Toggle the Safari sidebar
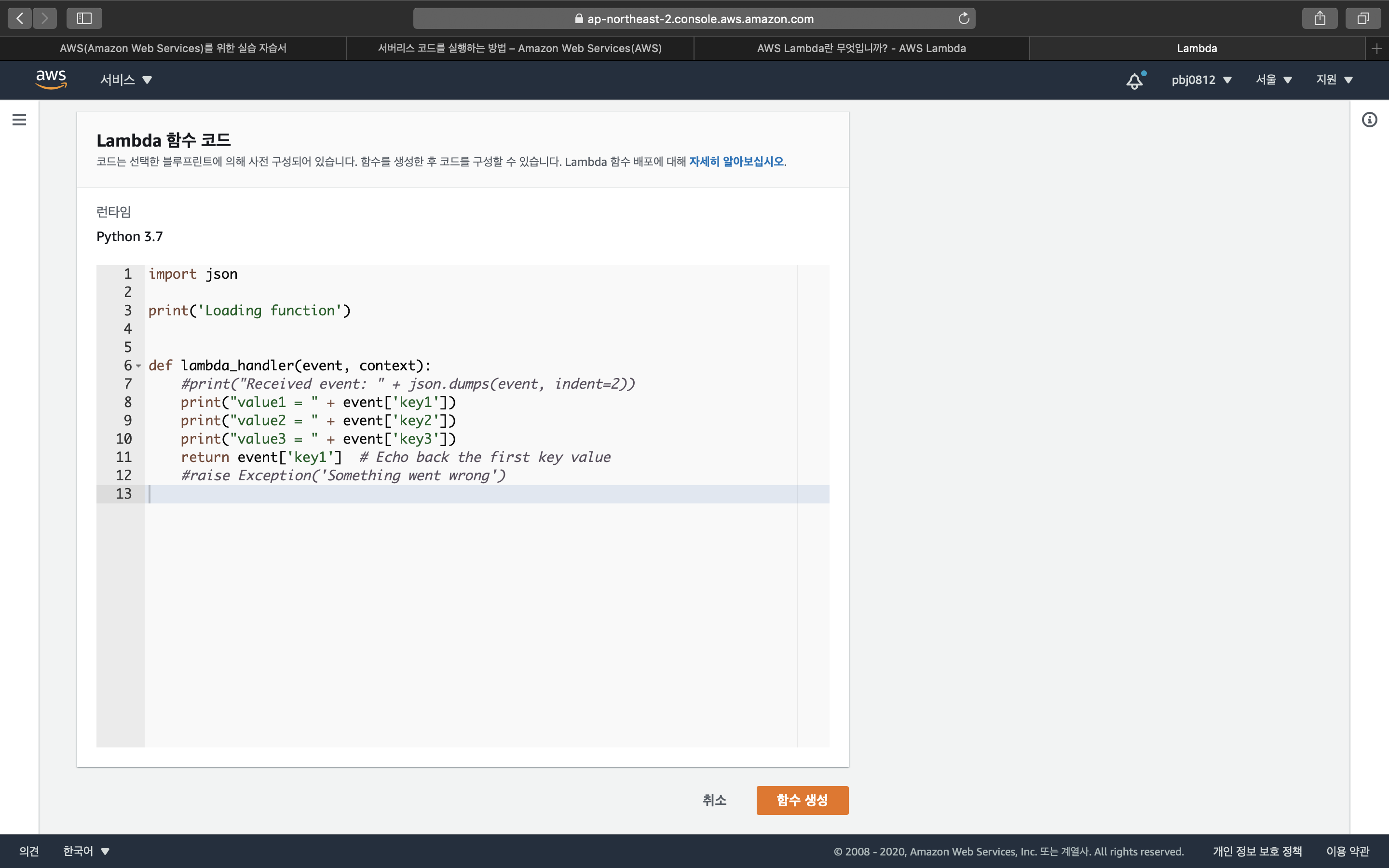The height and width of the screenshot is (868, 1389). [84, 18]
